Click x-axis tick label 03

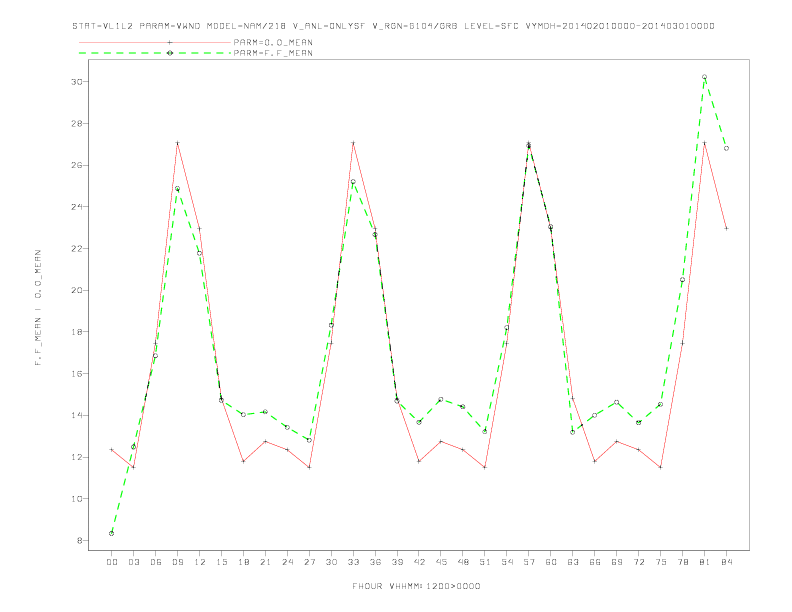[133, 562]
